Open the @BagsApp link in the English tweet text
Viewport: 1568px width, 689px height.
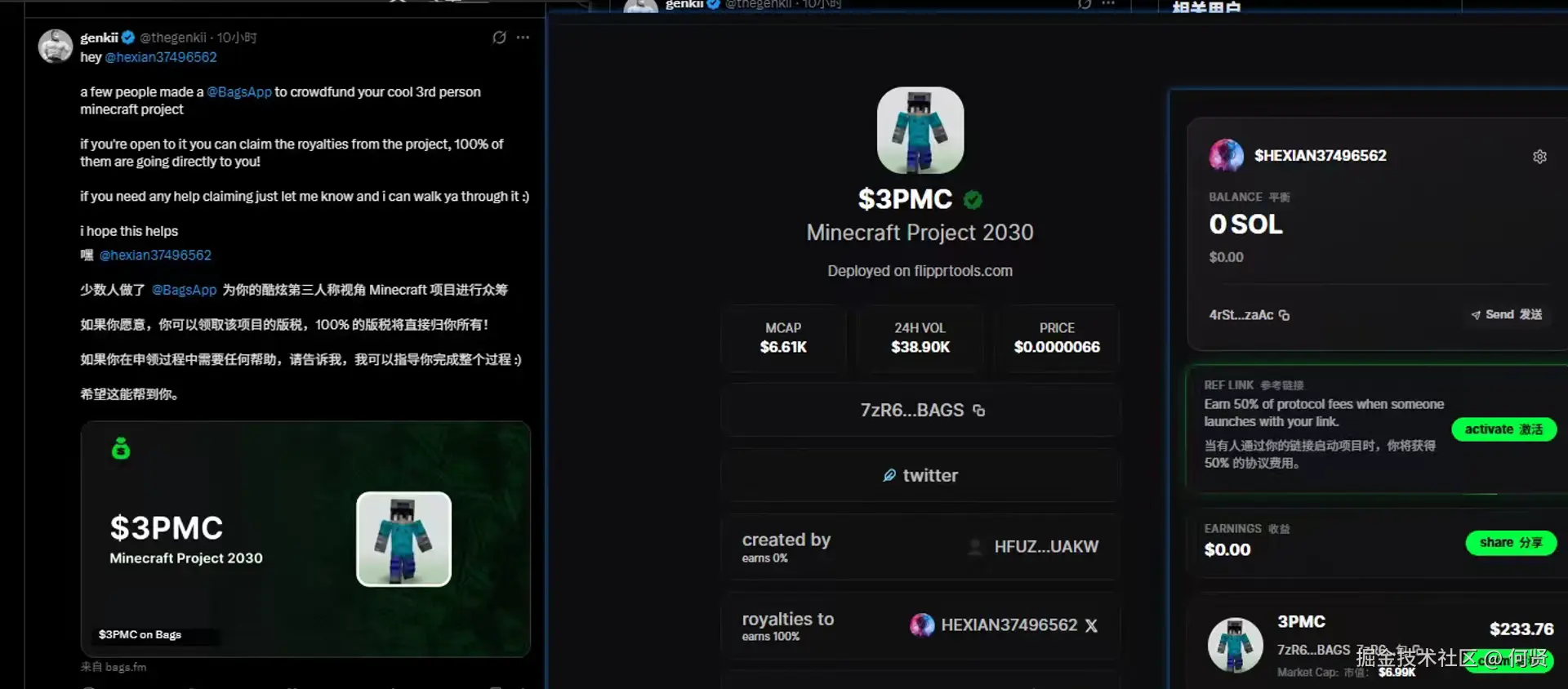[239, 91]
